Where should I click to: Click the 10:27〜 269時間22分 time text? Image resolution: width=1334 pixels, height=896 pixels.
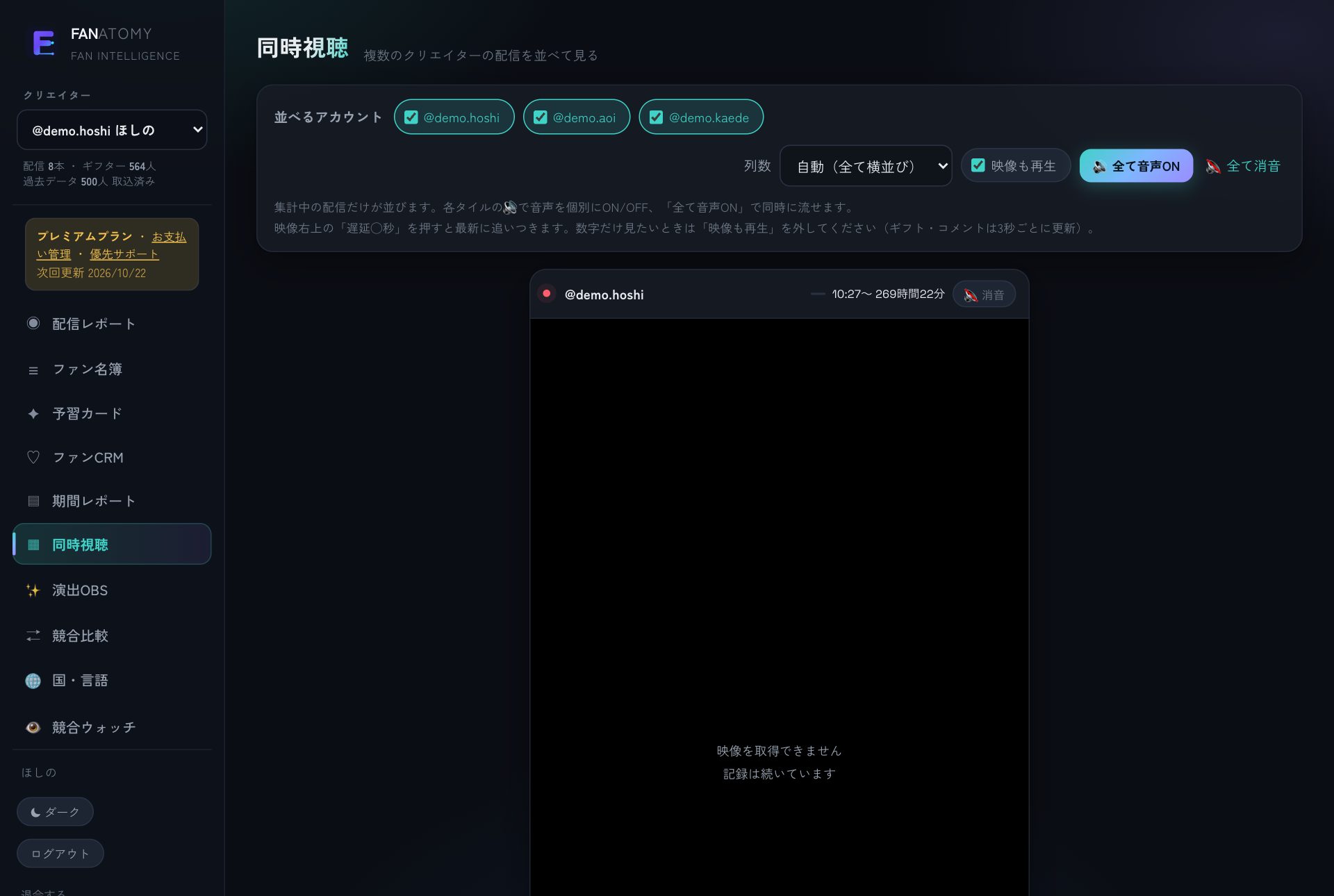pos(888,294)
